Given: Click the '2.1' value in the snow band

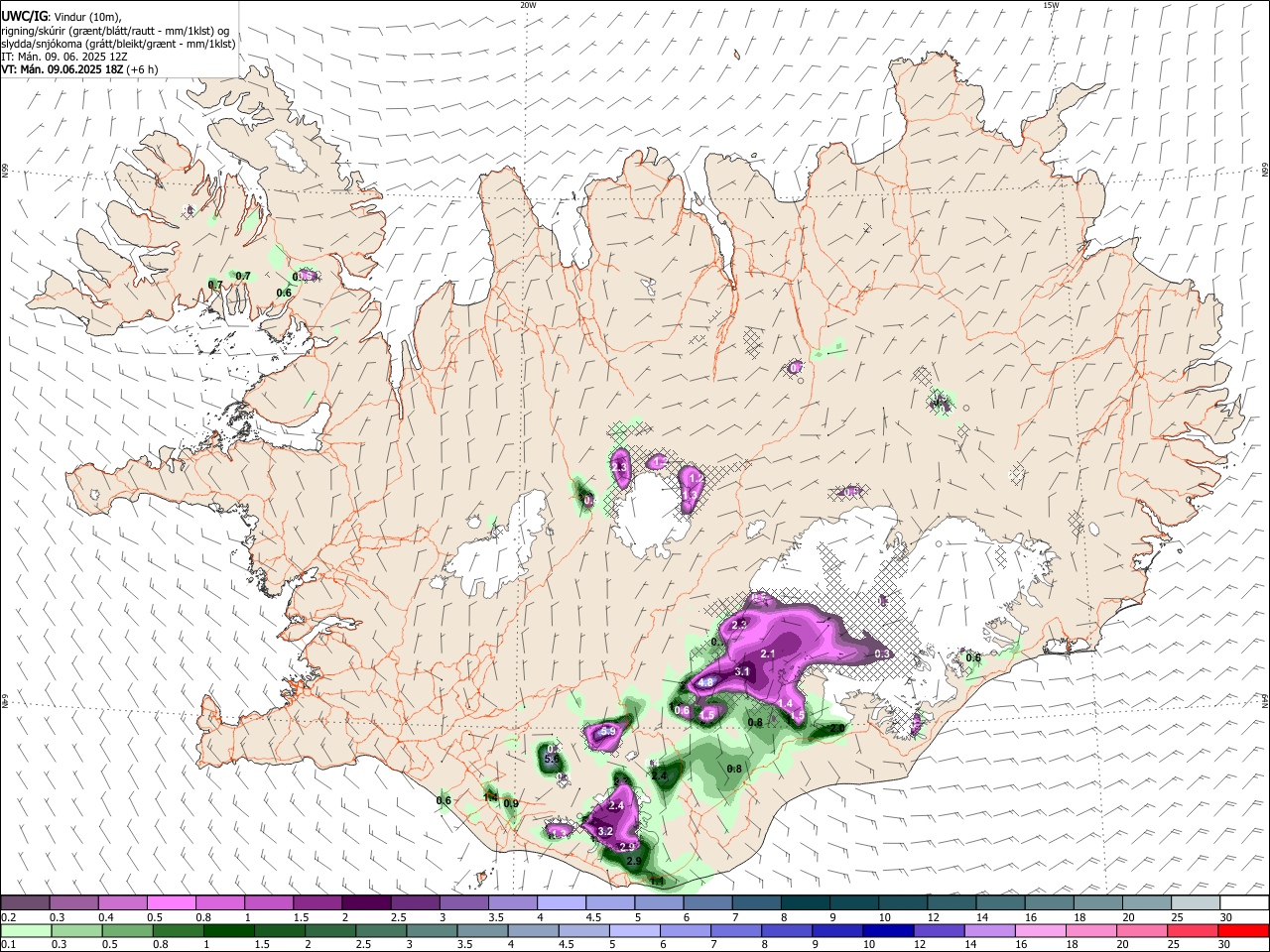Looking at the screenshot, I should click(767, 654).
